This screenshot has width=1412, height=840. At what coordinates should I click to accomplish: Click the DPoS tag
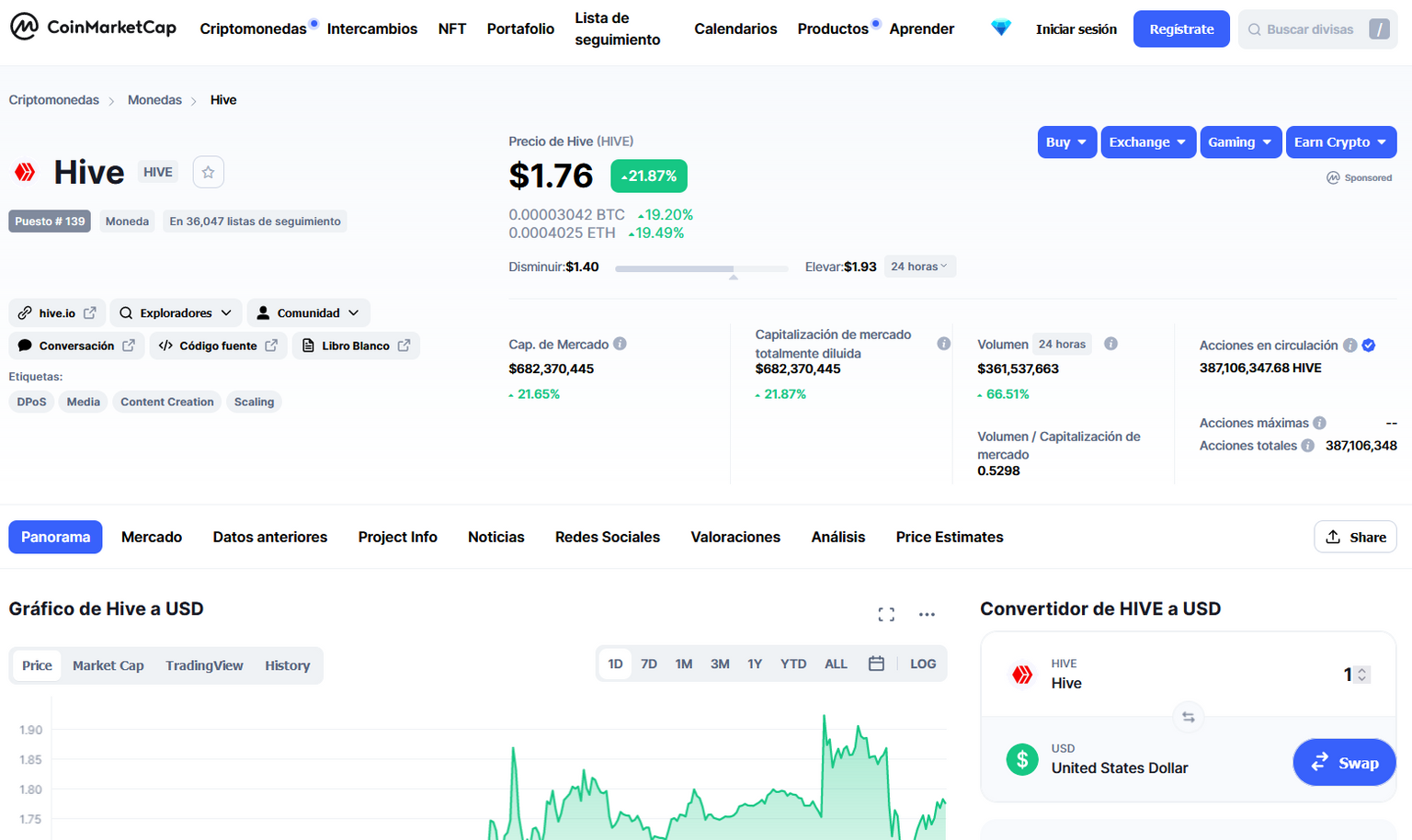coord(31,402)
